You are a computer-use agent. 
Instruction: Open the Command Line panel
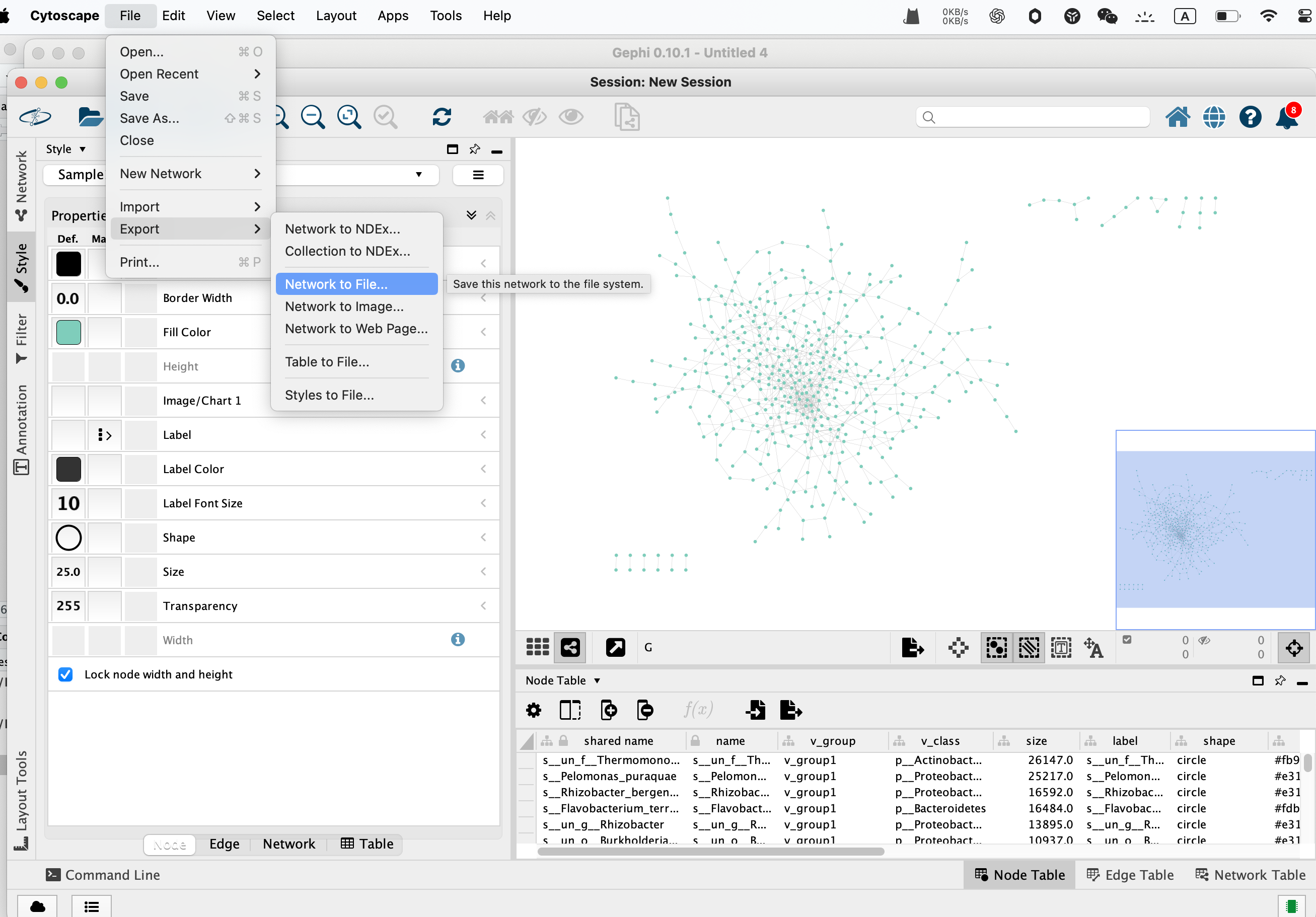[103, 875]
